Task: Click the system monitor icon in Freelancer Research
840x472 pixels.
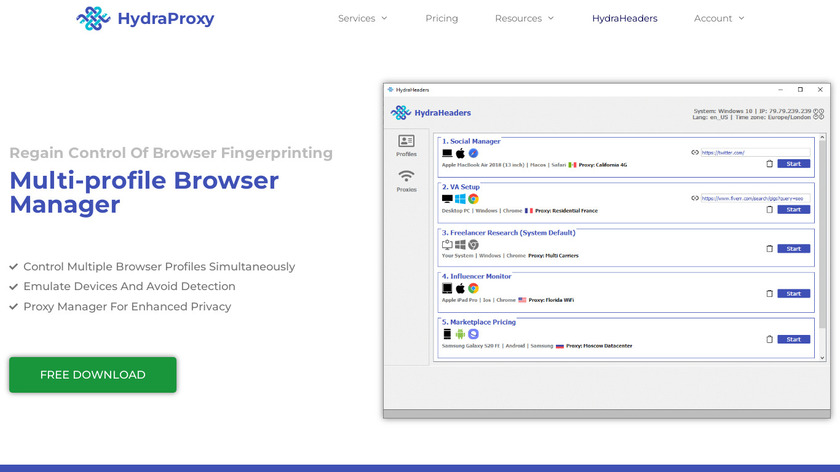Action: (x=447, y=245)
